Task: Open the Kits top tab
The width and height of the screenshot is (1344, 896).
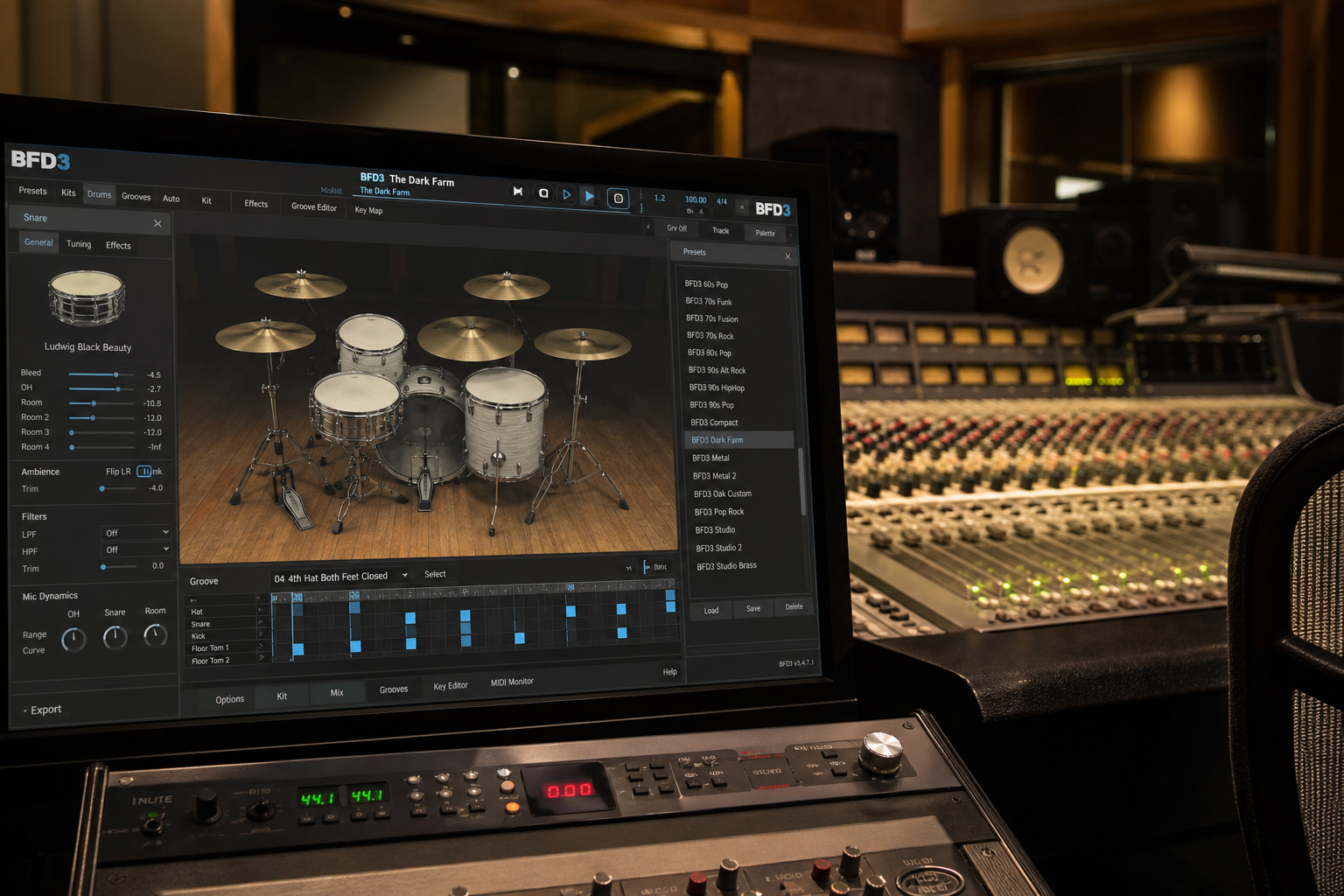Action: (68, 192)
